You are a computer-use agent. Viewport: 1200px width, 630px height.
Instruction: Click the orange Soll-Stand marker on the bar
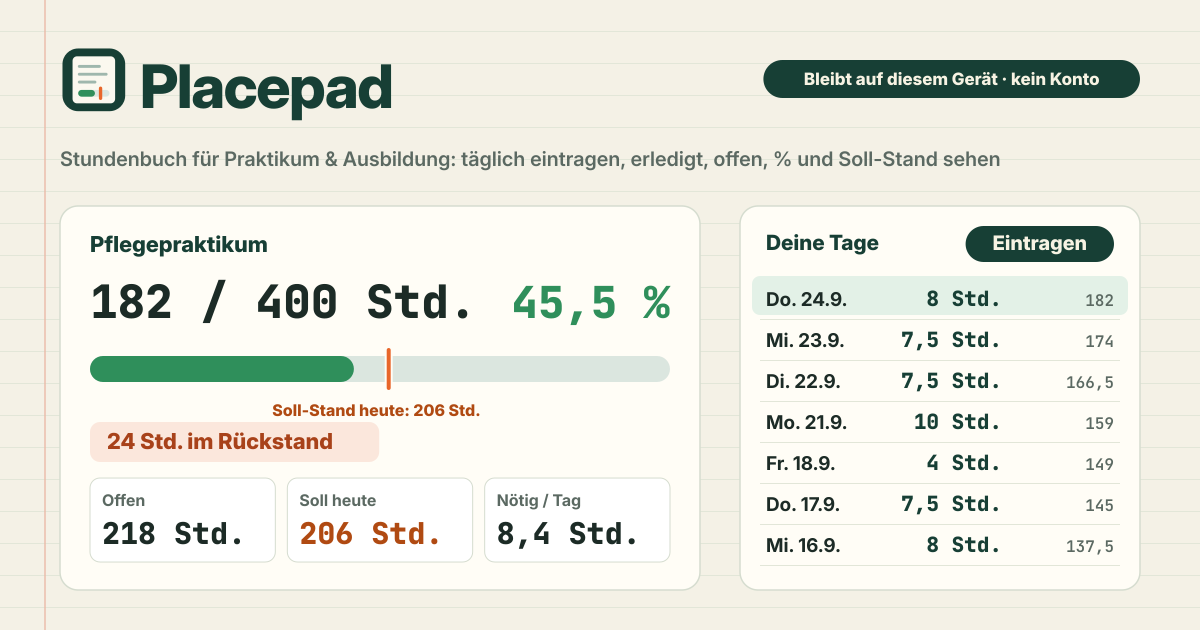[x=388, y=369]
